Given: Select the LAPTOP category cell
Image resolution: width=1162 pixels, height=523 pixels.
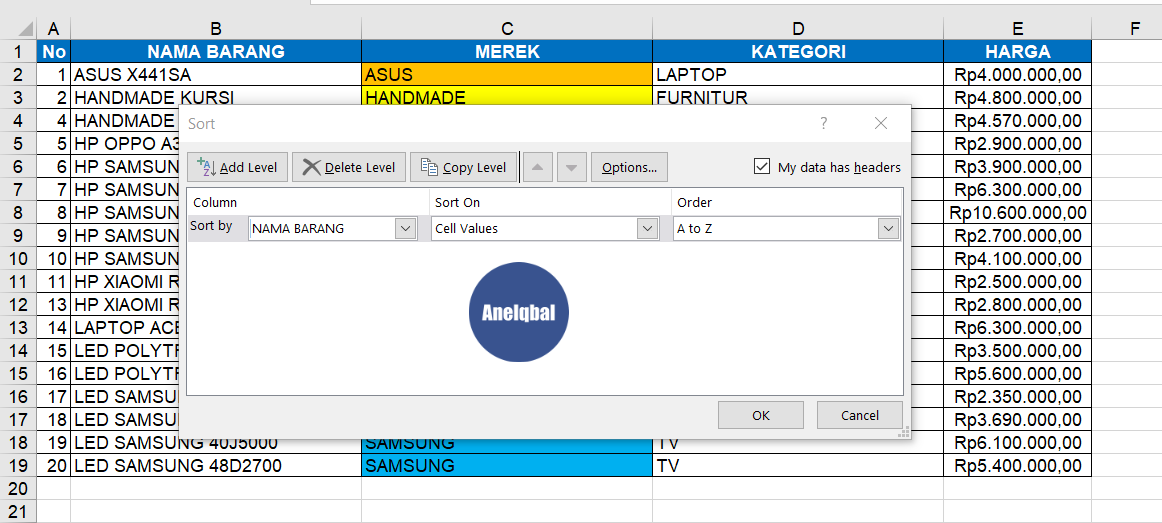Looking at the screenshot, I should pyautogui.click(x=798, y=74).
